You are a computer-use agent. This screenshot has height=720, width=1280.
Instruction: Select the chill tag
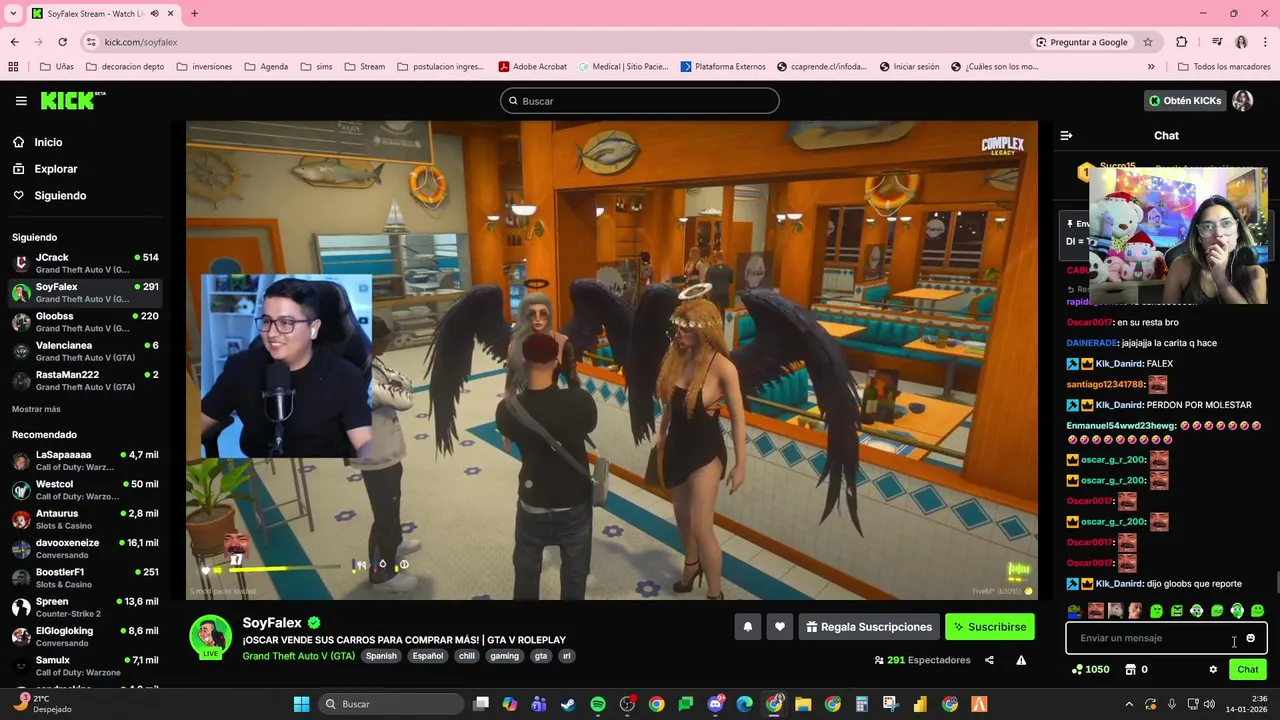(x=467, y=656)
